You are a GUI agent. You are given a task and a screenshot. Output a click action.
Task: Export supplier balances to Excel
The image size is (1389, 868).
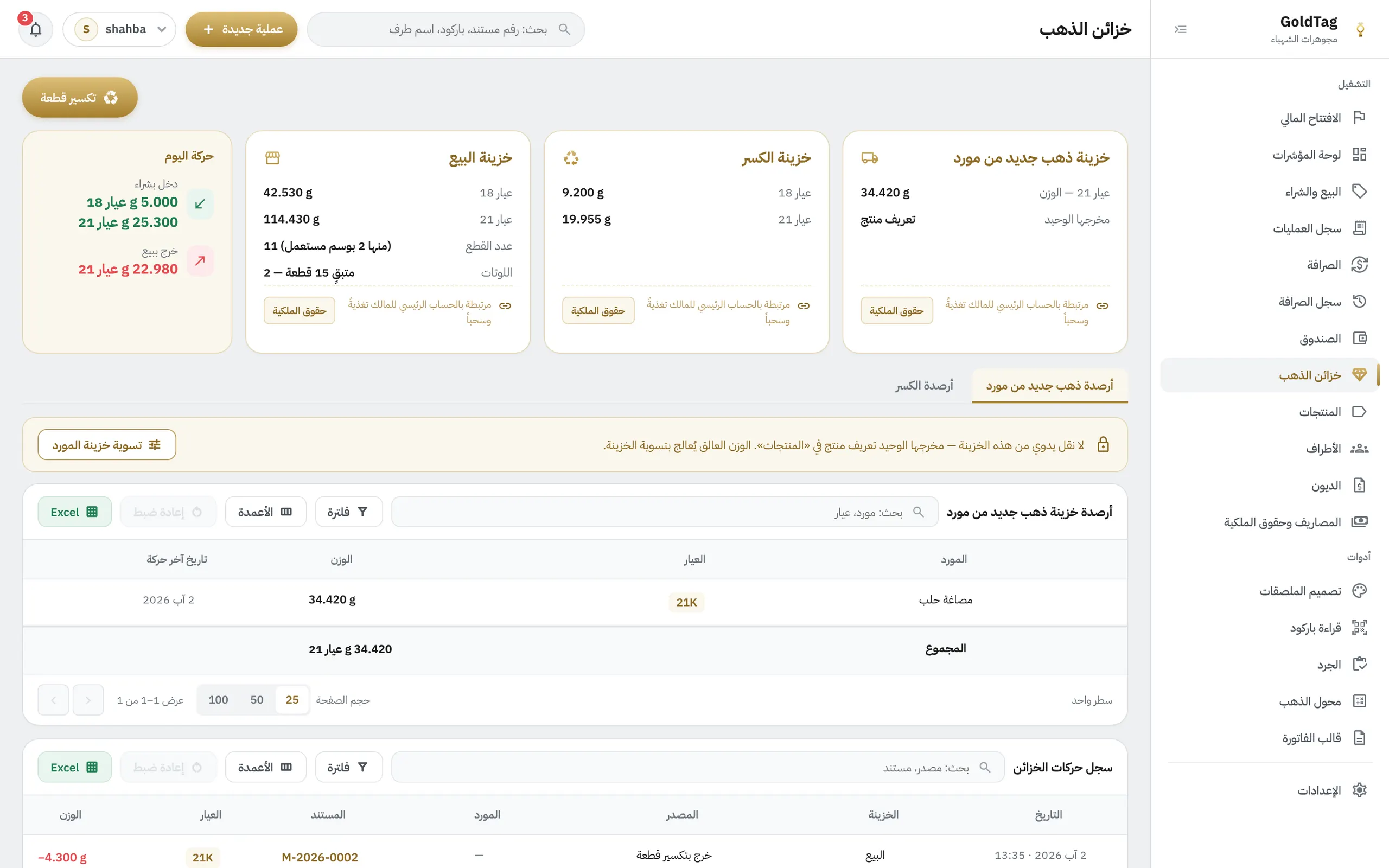75,512
